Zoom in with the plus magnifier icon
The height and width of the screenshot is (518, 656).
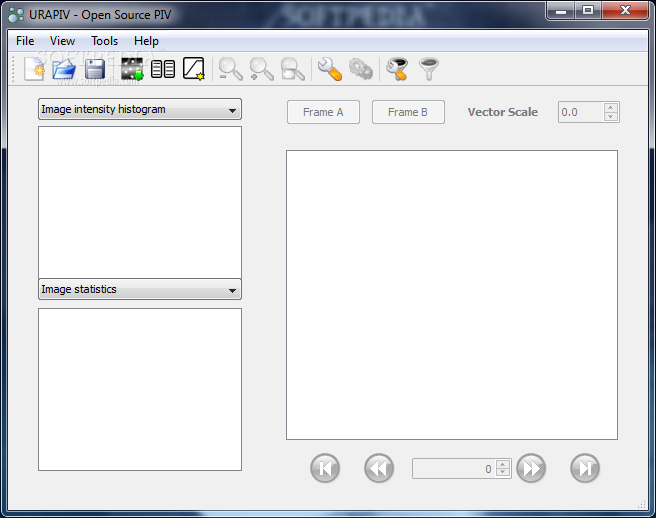261,69
